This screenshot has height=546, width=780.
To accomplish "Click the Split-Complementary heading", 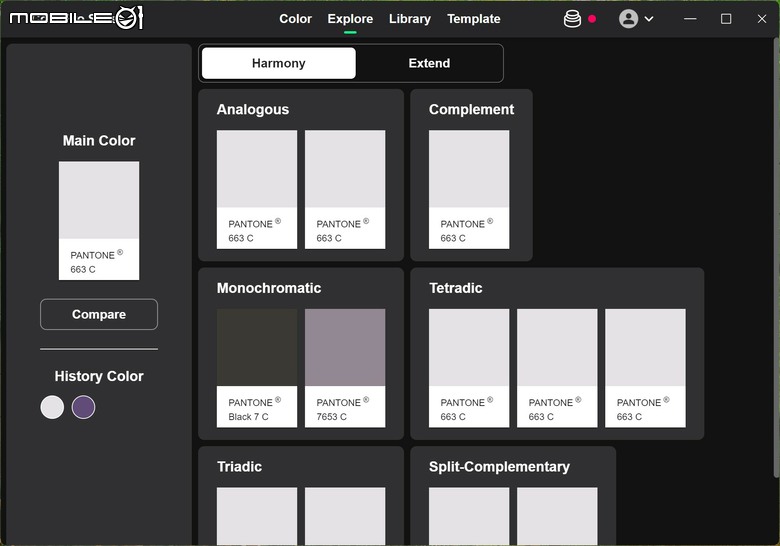I will coord(499,467).
